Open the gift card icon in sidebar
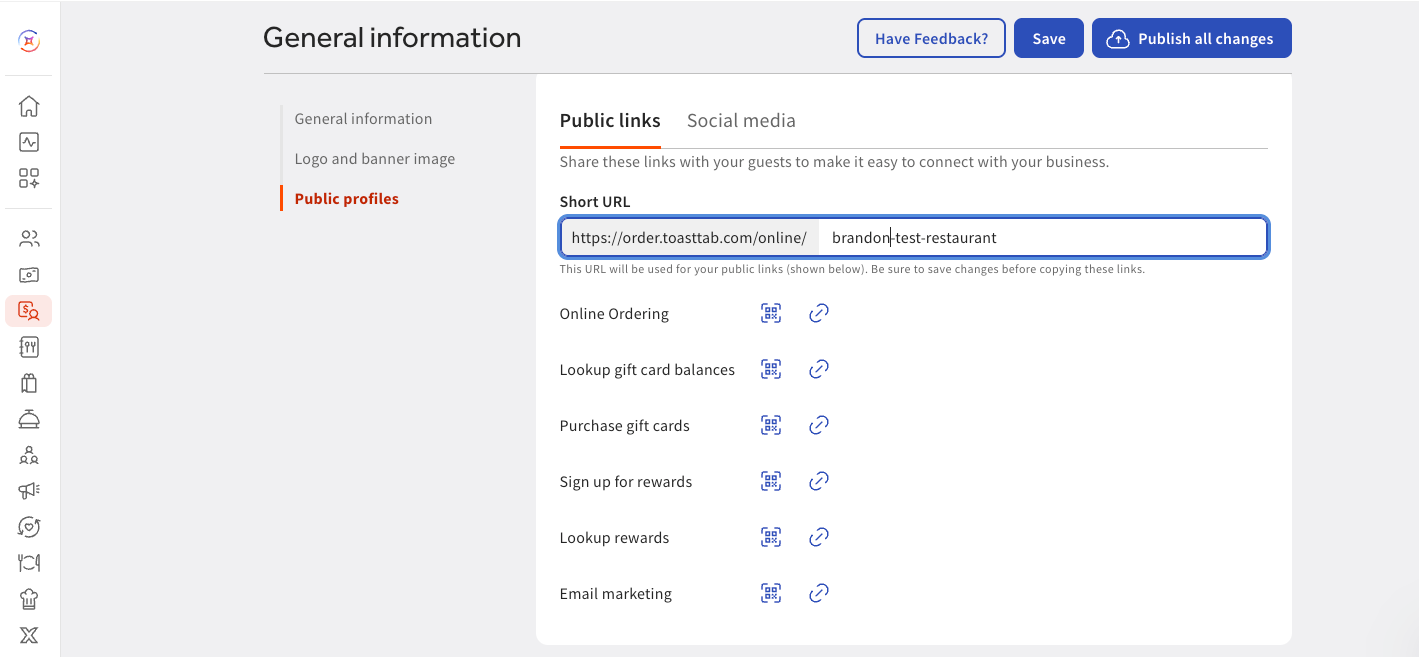This screenshot has width=1419, height=657. (x=29, y=383)
